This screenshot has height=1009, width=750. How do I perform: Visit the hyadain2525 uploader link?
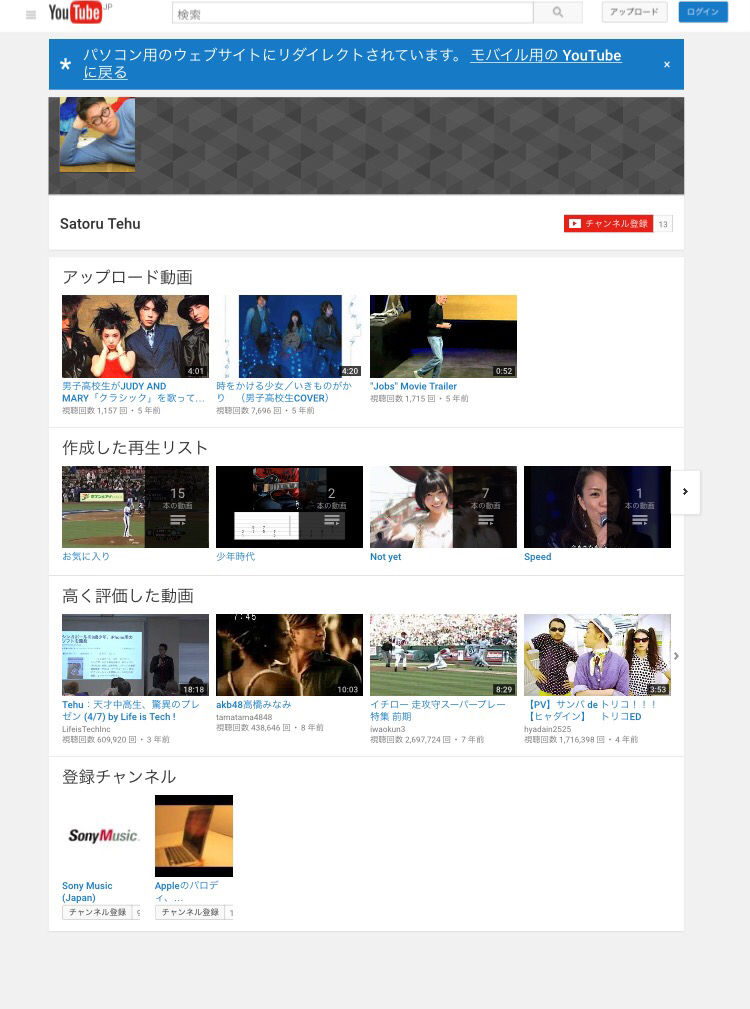(x=547, y=729)
